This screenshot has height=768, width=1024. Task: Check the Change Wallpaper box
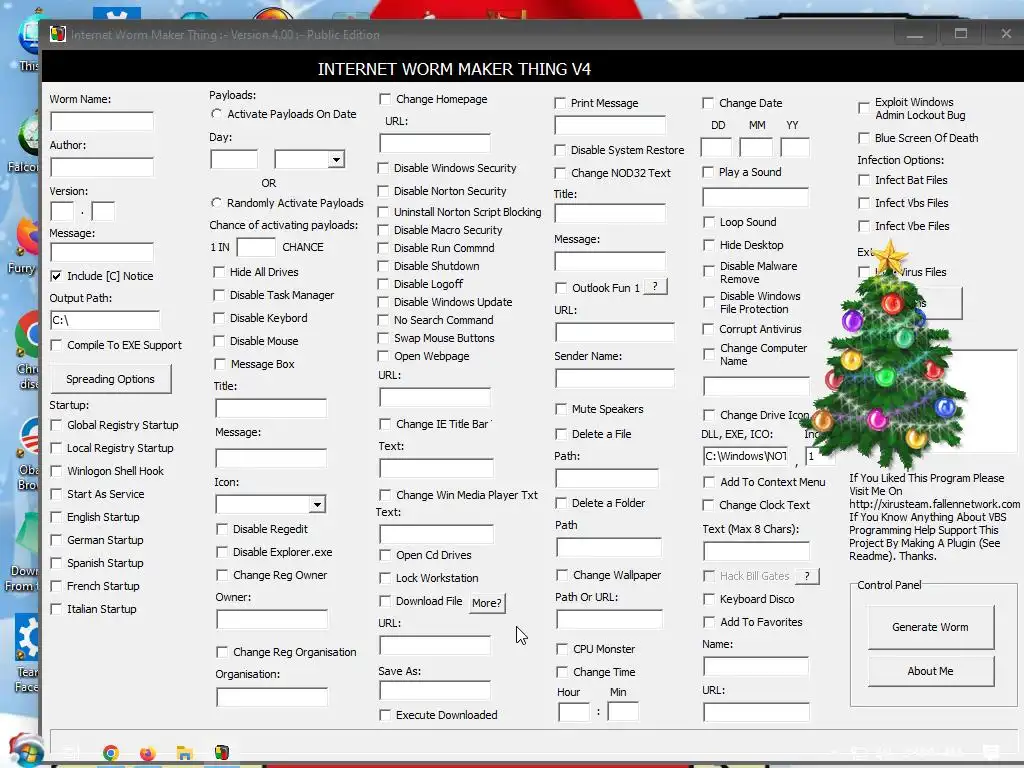[x=562, y=575]
